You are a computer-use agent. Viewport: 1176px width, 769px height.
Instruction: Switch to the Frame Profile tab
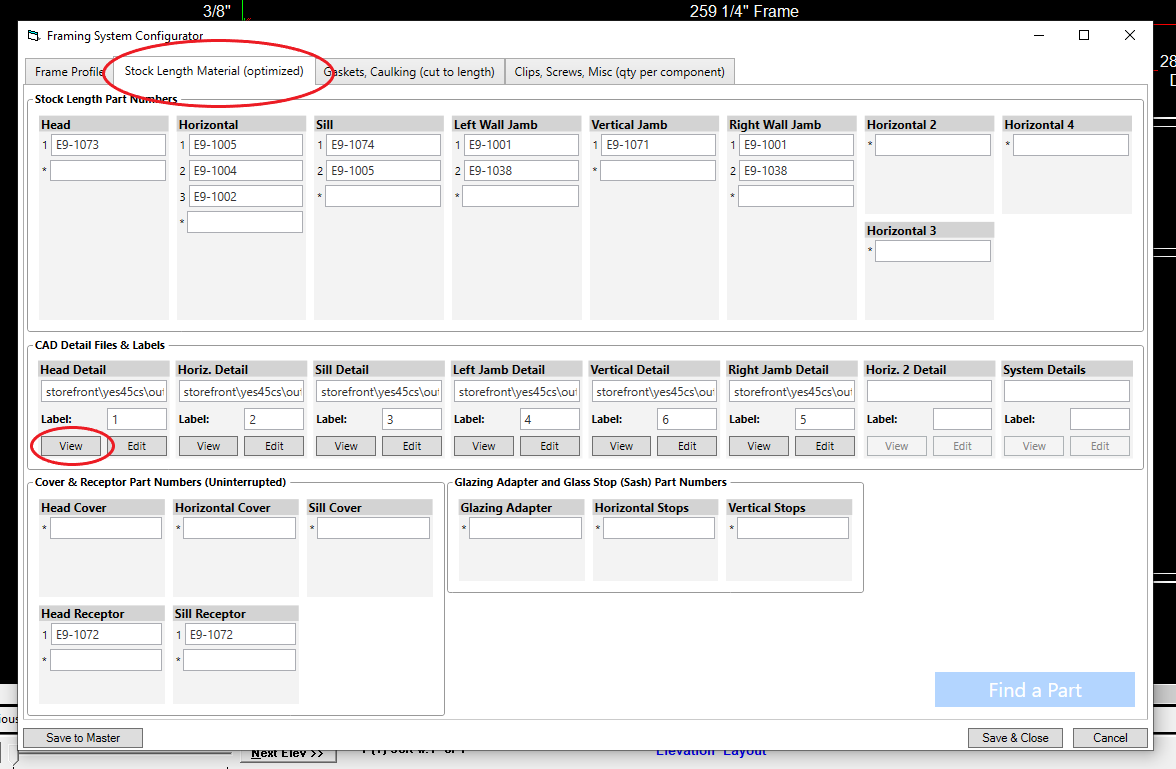click(x=69, y=71)
